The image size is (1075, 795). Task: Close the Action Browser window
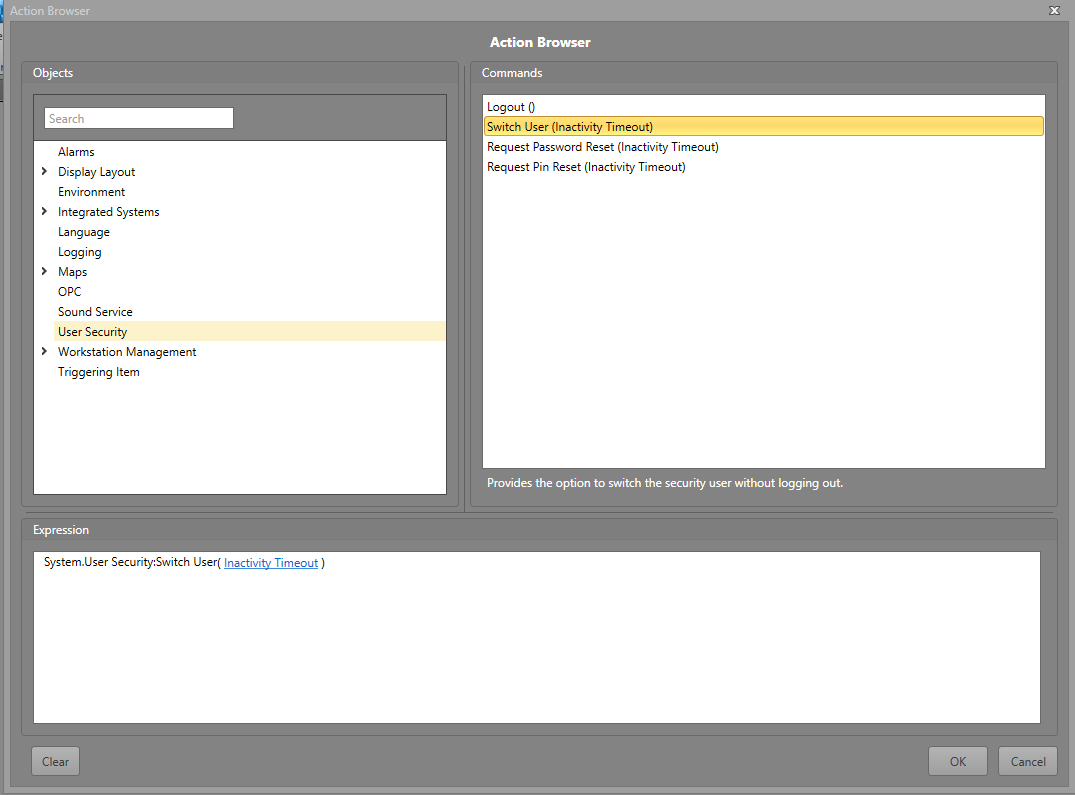pos(1054,10)
